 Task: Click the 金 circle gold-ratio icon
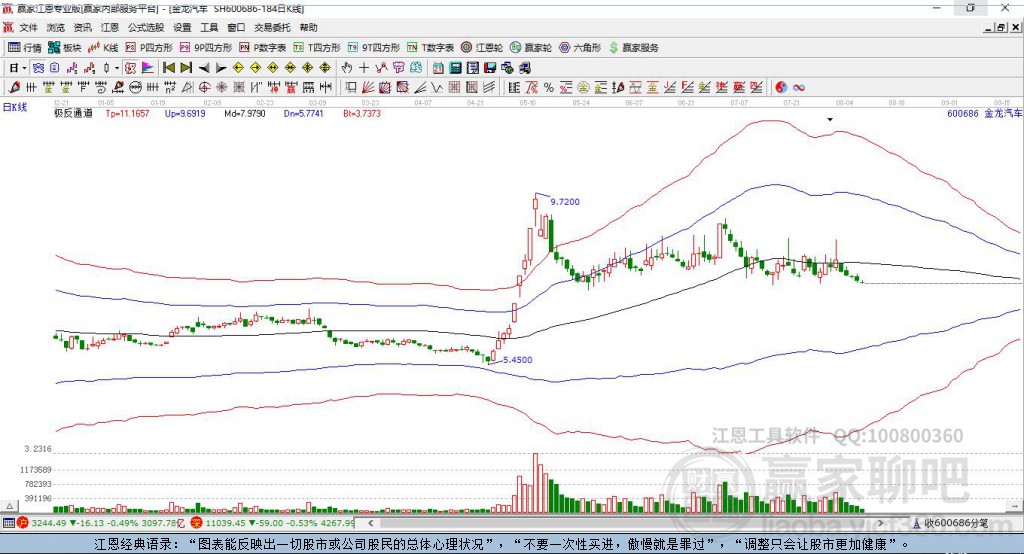[x=583, y=87]
